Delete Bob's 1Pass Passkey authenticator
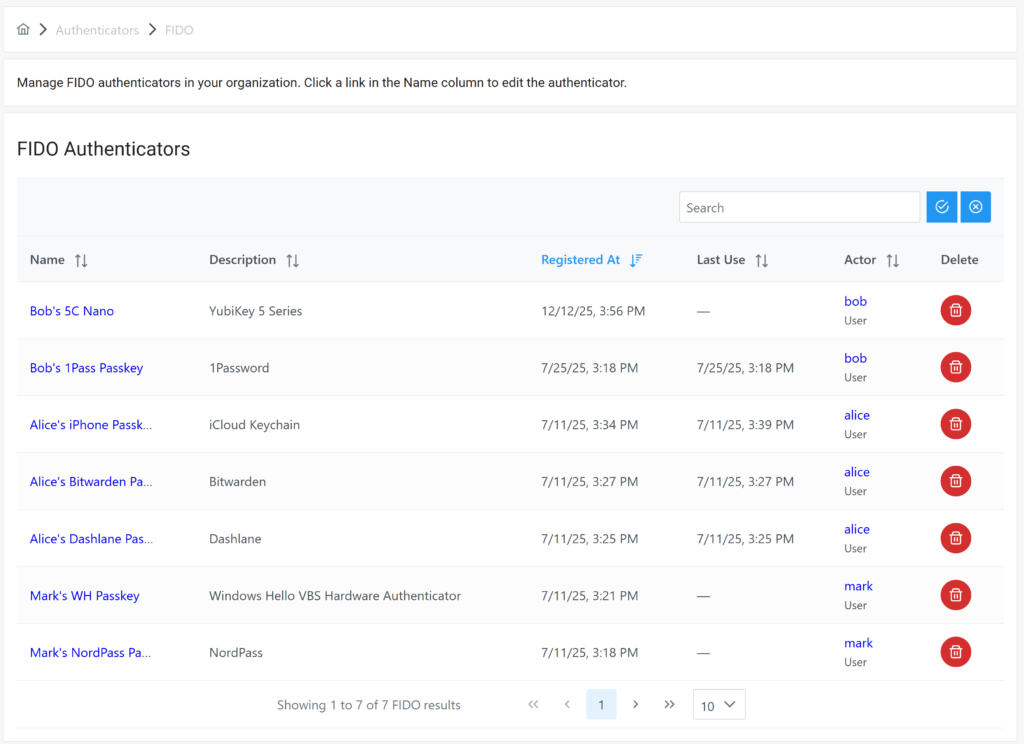Image resolution: width=1024 pixels, height=744 pixels. coord(955,367)
